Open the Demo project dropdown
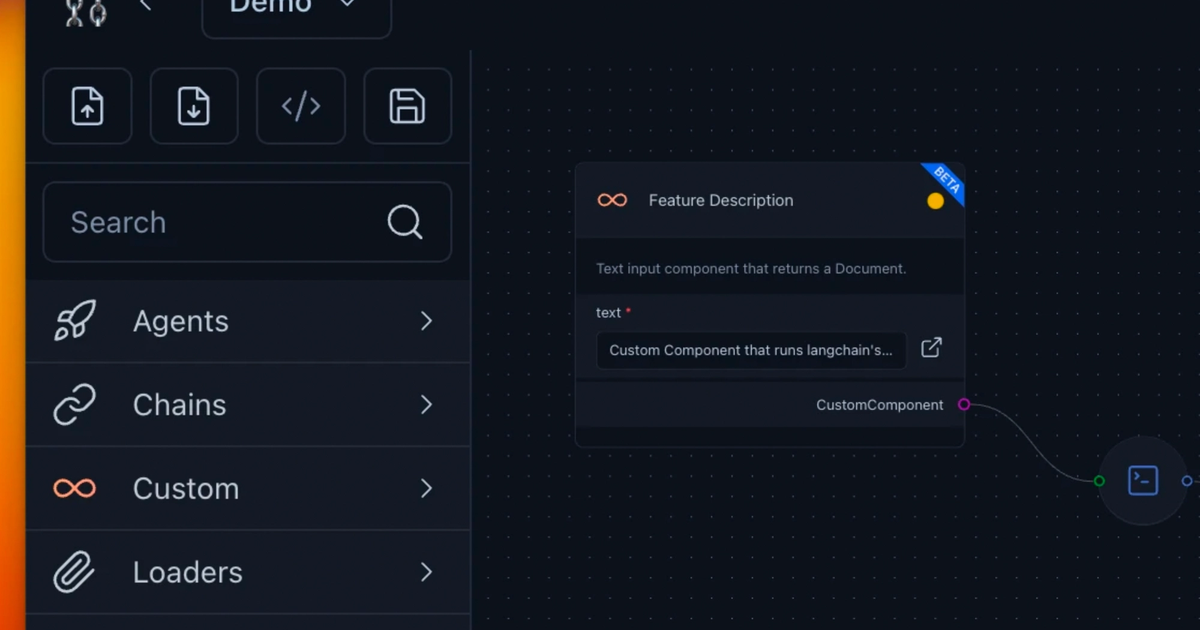1200x630 pixels. [297, 11]
